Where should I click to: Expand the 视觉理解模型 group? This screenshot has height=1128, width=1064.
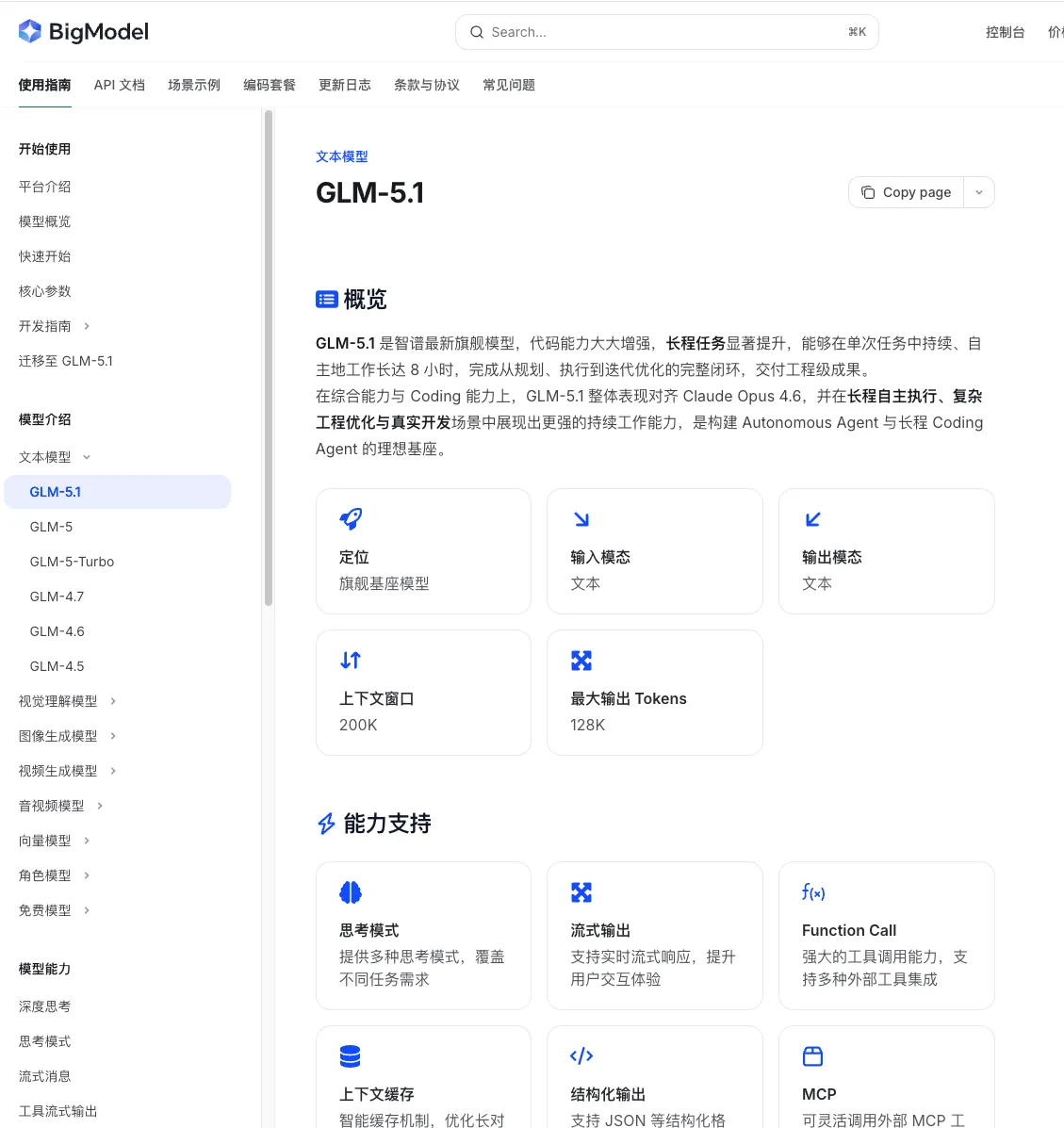(113, 701)
